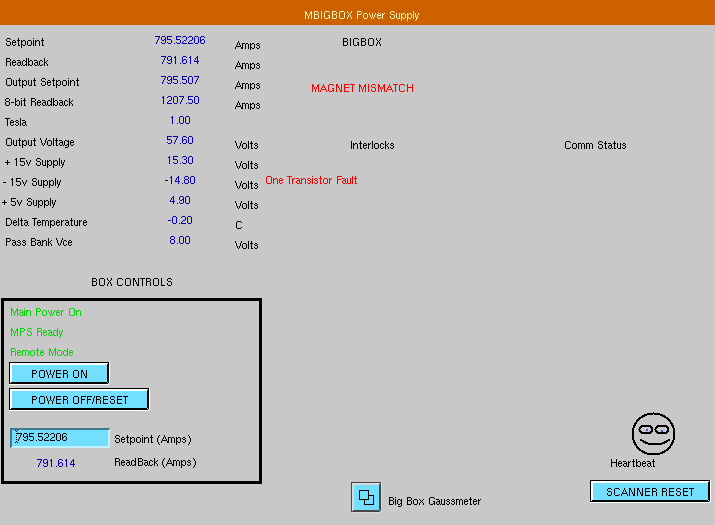The width and height of the screenshot is (715, 525).
Task: Click the Tesla value 1.00
Action: [x=180, y=120]
